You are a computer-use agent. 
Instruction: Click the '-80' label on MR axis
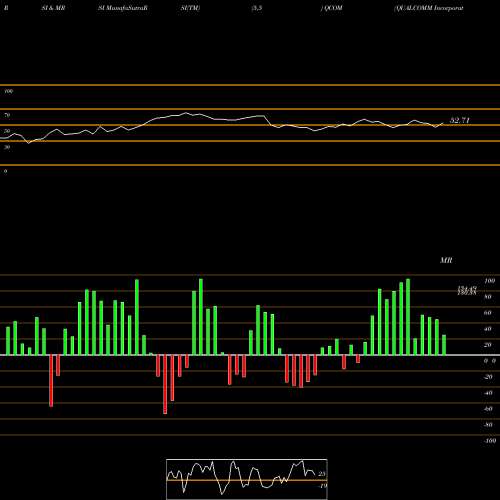point(488,425)
